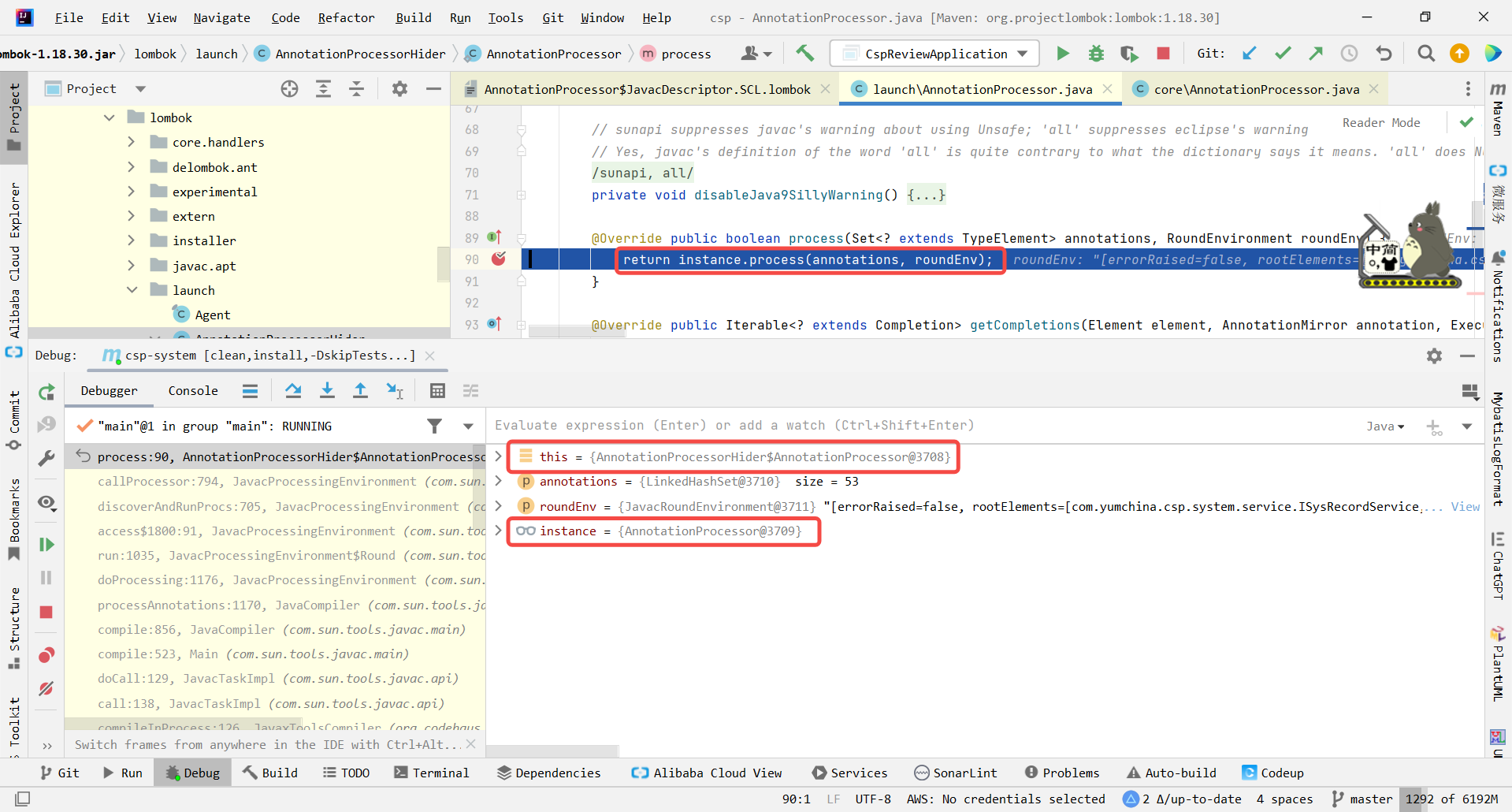Toggle the View breakpoints eye icon in the debug sidebar

pos(46,503)
